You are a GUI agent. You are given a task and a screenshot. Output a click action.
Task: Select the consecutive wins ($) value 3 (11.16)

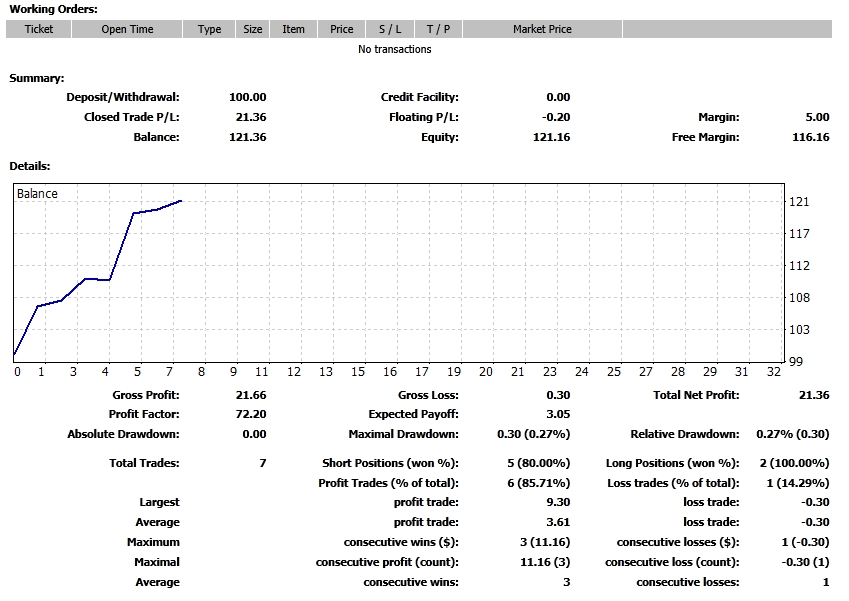point(545,543)
